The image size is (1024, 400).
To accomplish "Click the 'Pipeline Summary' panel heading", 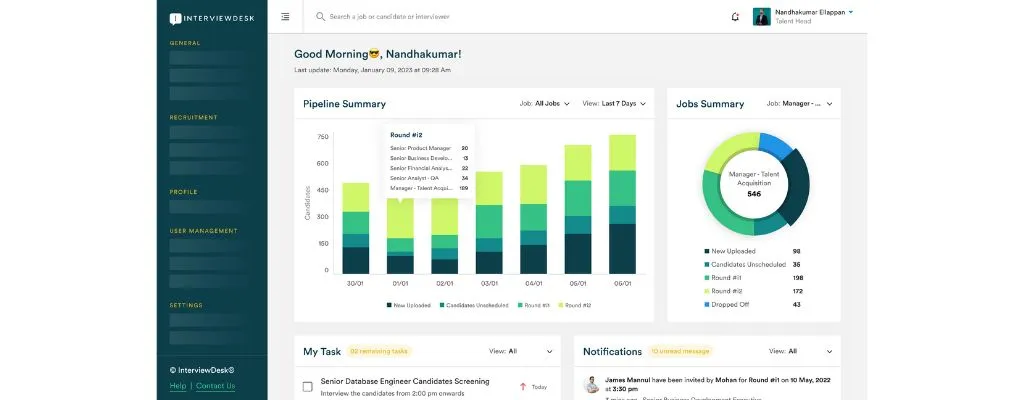I will click(344, 104).
